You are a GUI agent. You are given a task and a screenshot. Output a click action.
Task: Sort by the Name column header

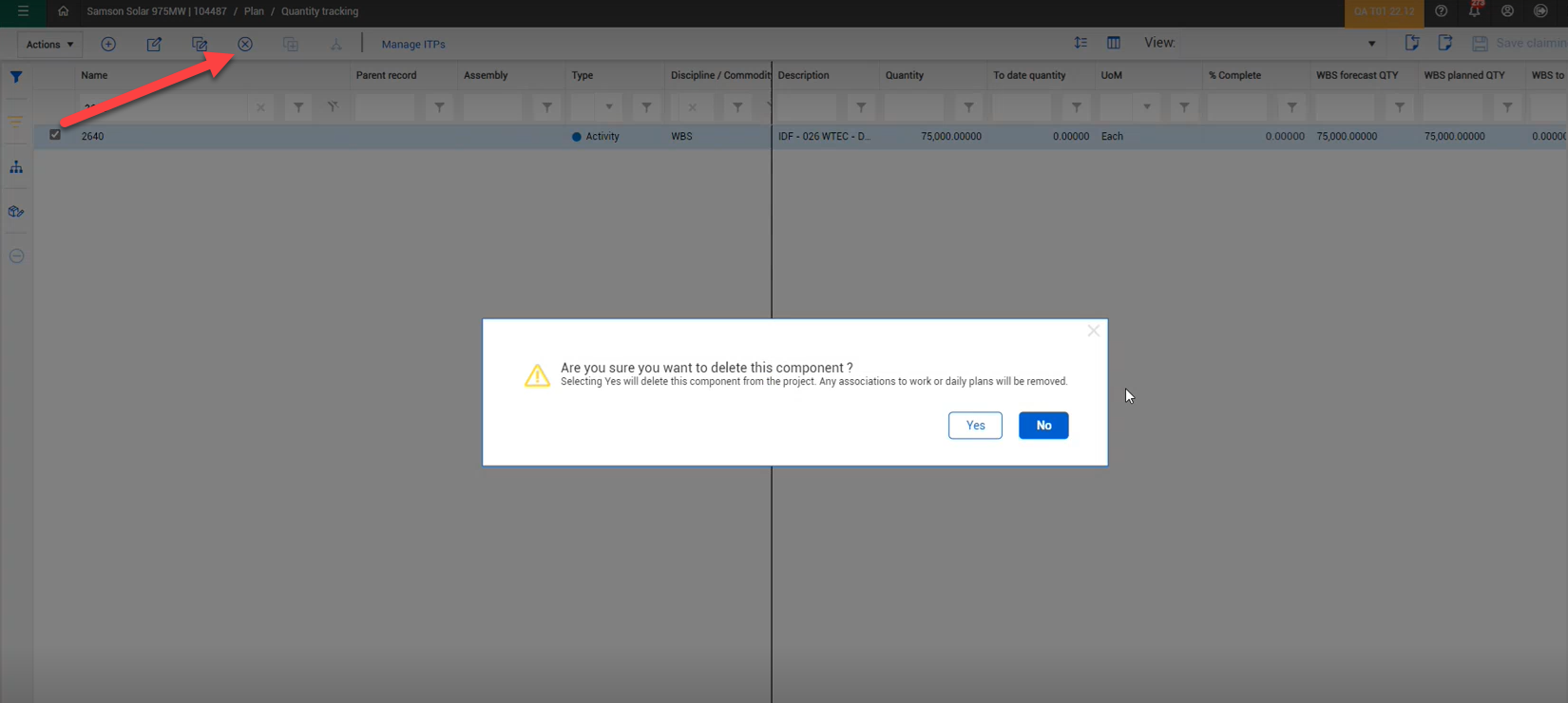pos(94,75)
